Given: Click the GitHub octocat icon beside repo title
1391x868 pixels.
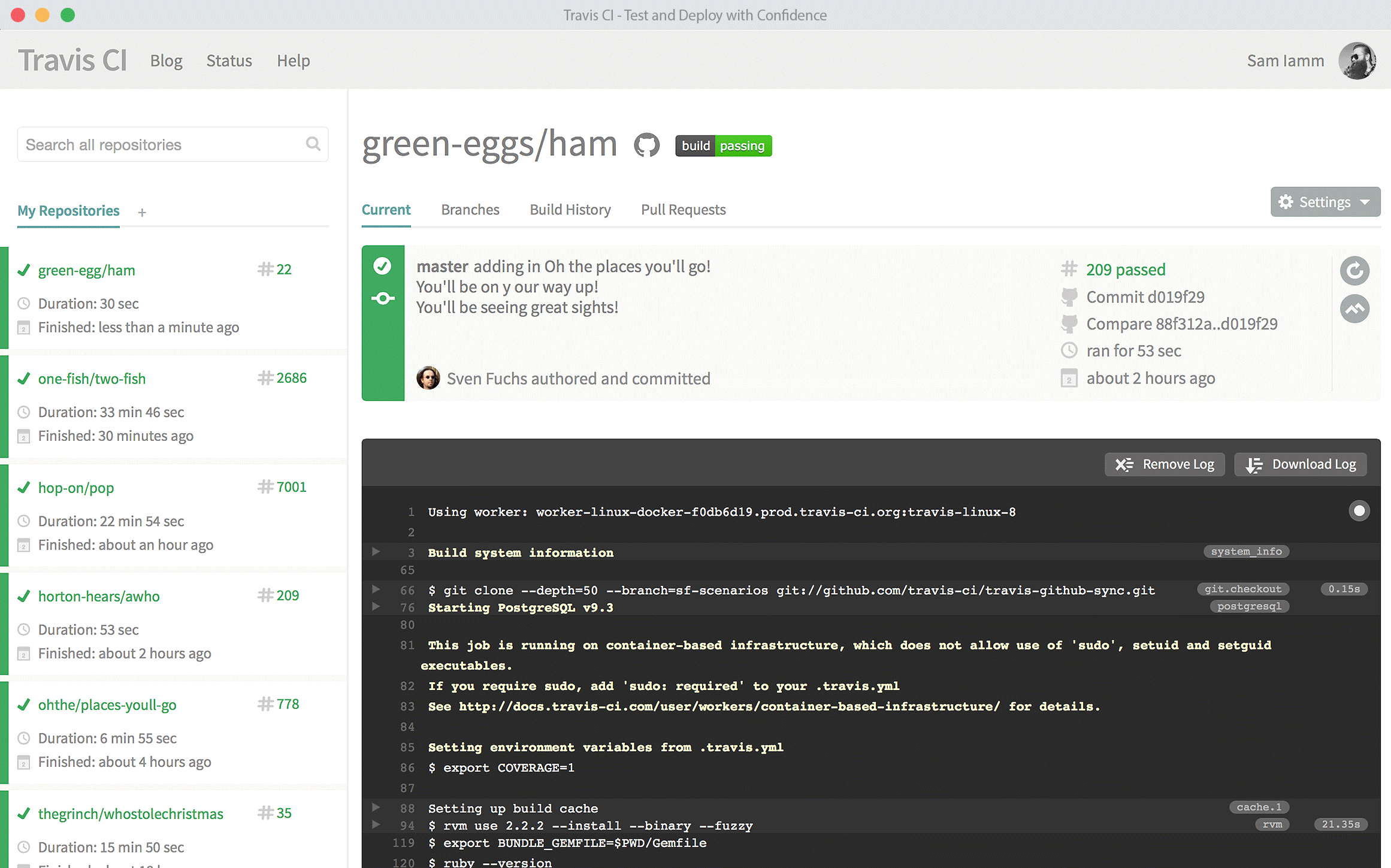Looking at the screenshot, I should (646, 146).
